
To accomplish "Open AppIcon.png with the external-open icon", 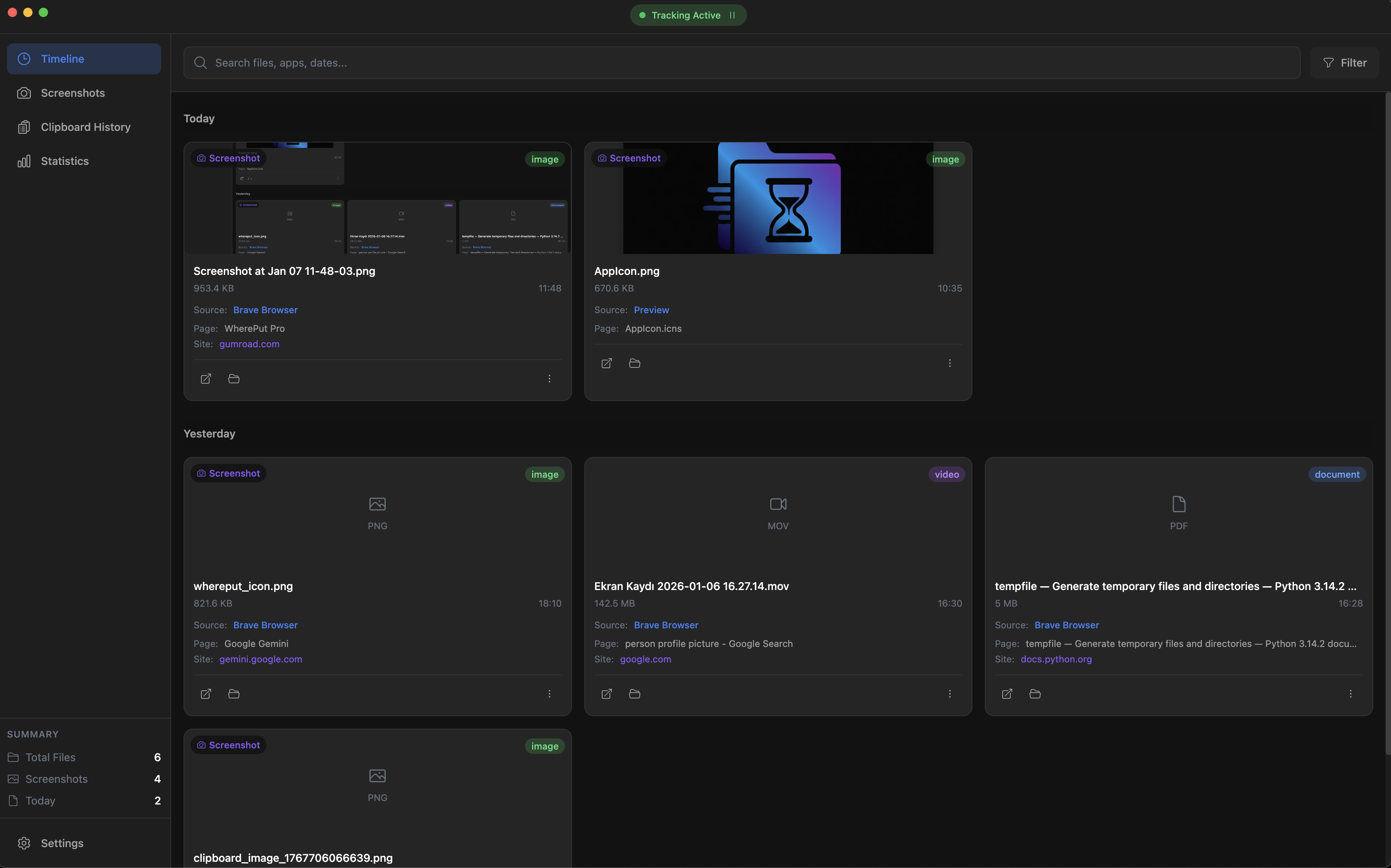I will point(606,364).
